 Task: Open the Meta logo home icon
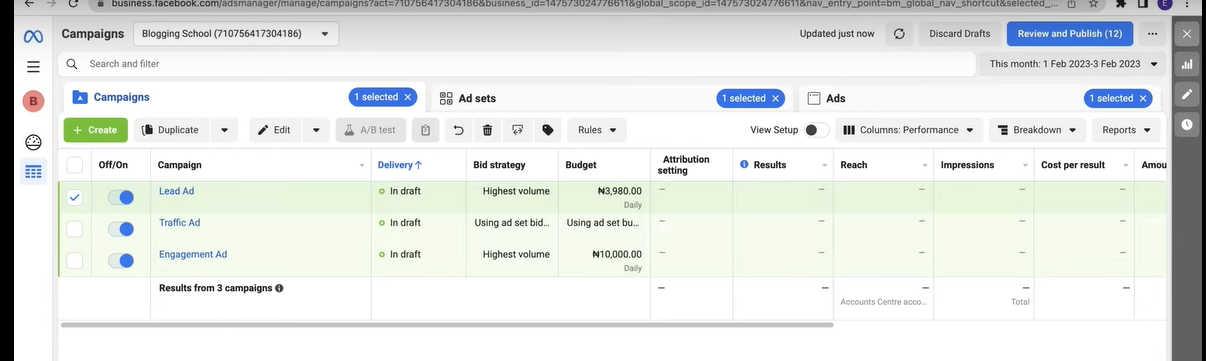pos(33,37)
